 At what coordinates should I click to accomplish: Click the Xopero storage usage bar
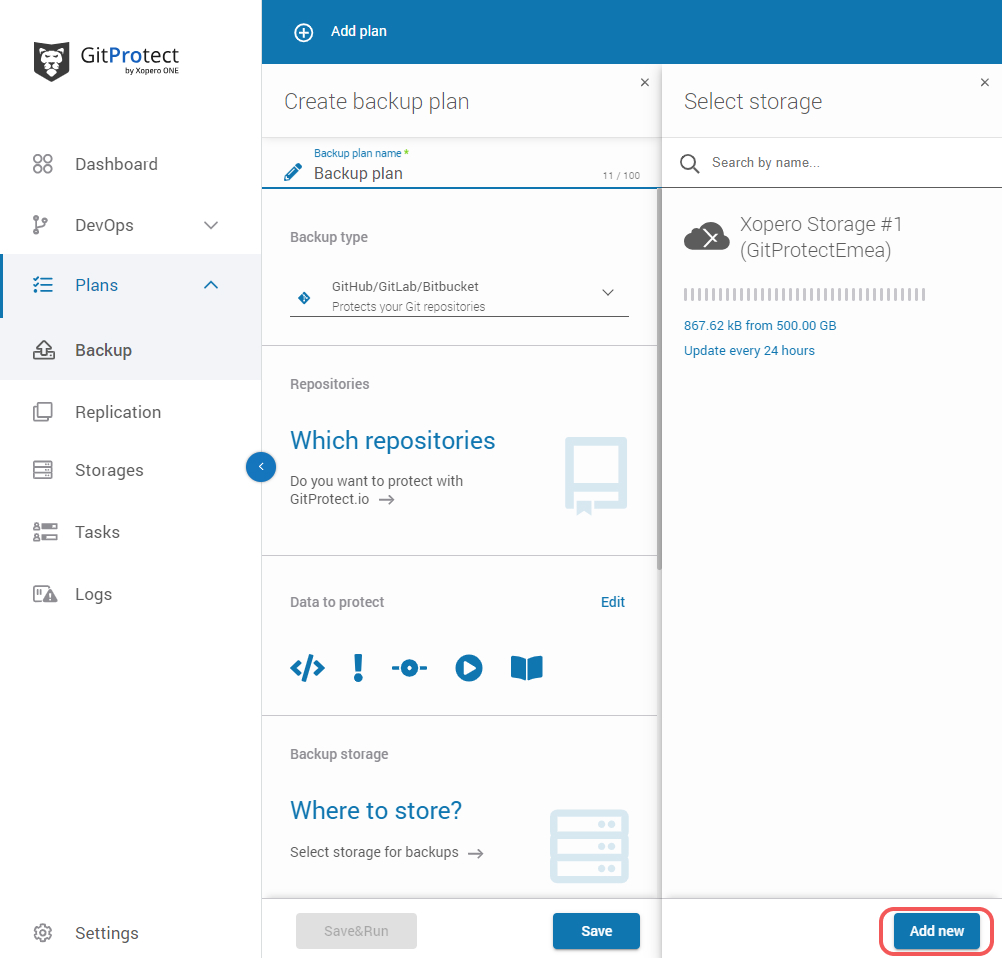click(x=805, y=295)
